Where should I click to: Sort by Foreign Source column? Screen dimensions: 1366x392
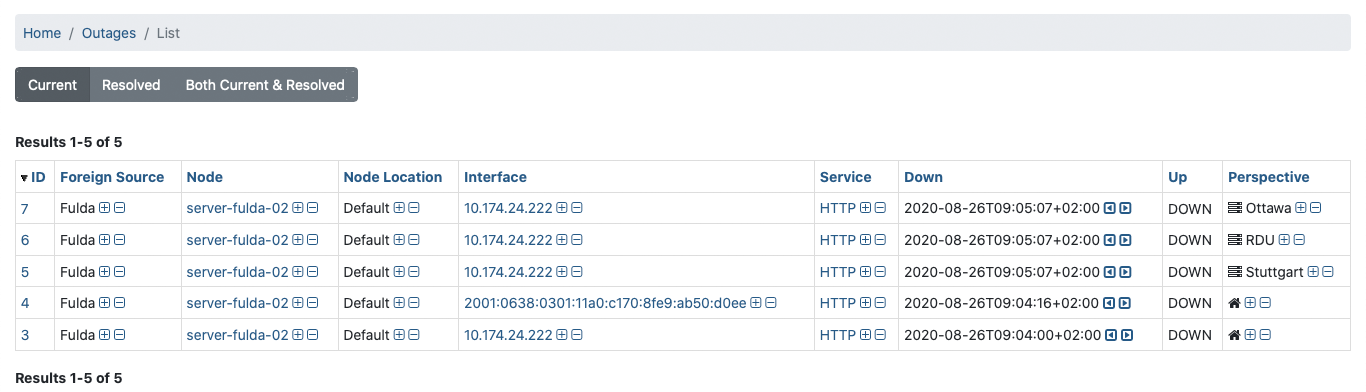click(x=112, y=177)
